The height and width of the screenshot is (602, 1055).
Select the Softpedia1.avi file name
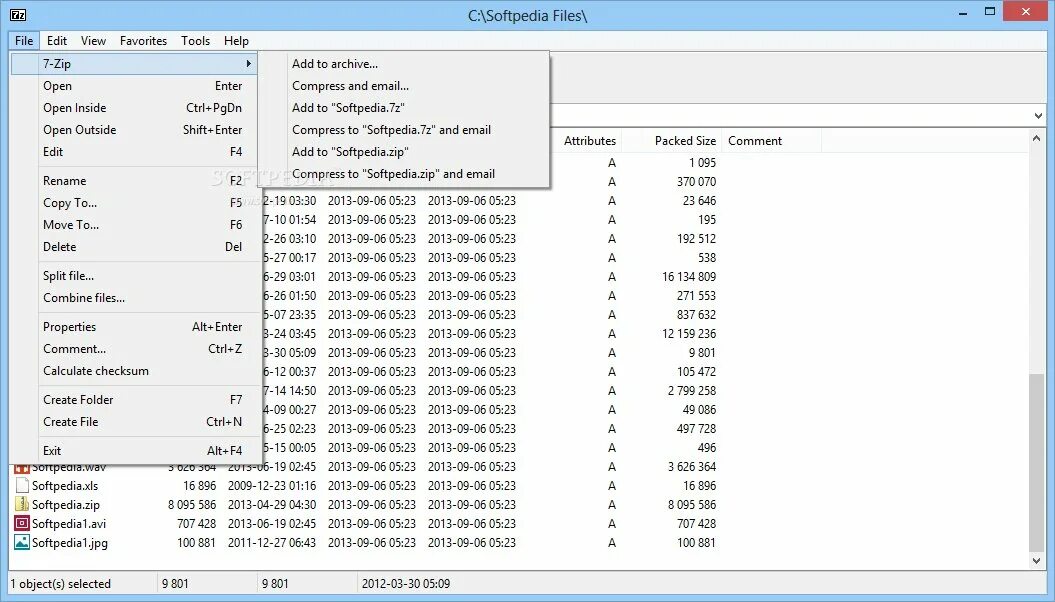69,523
